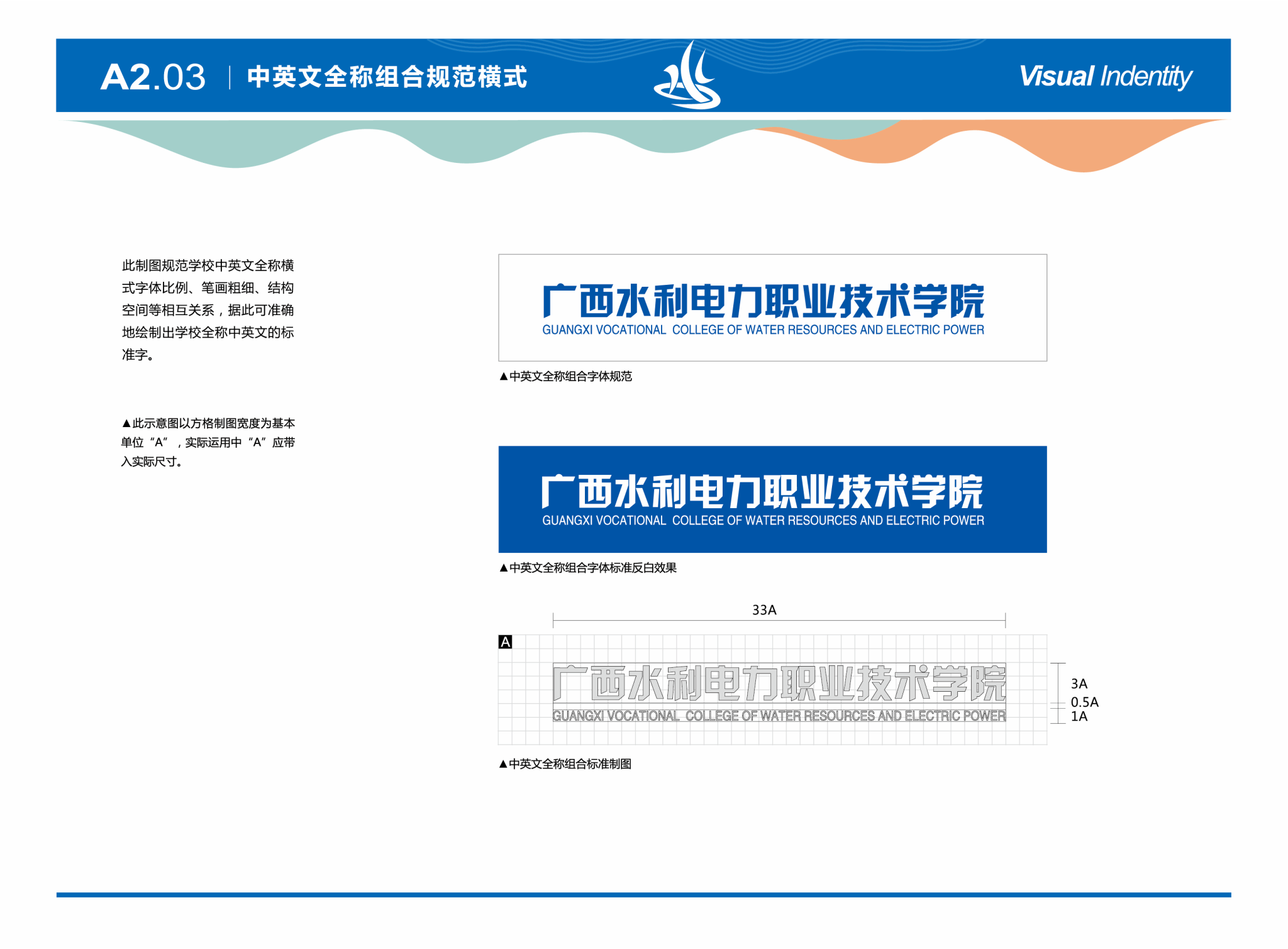The height and width of the screenshot is (949, 1288).
Task: Click the header title 中英文全称组合规范横式
Action: (387, 77)
